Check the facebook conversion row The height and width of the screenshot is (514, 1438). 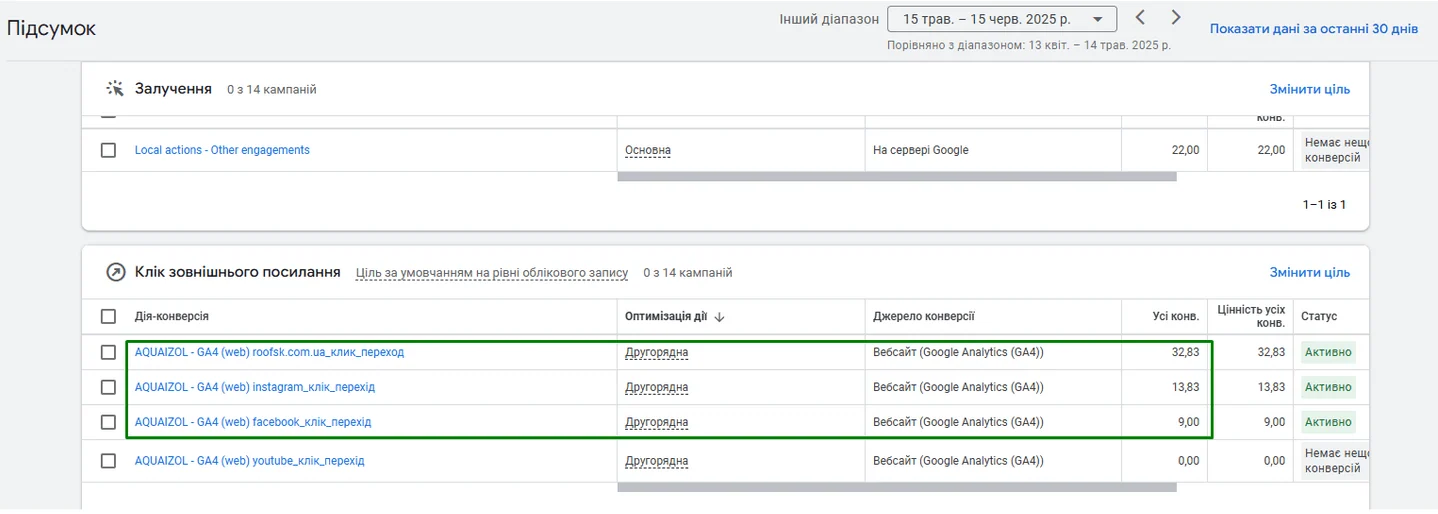pyautogui.click(x=108, y=422)
